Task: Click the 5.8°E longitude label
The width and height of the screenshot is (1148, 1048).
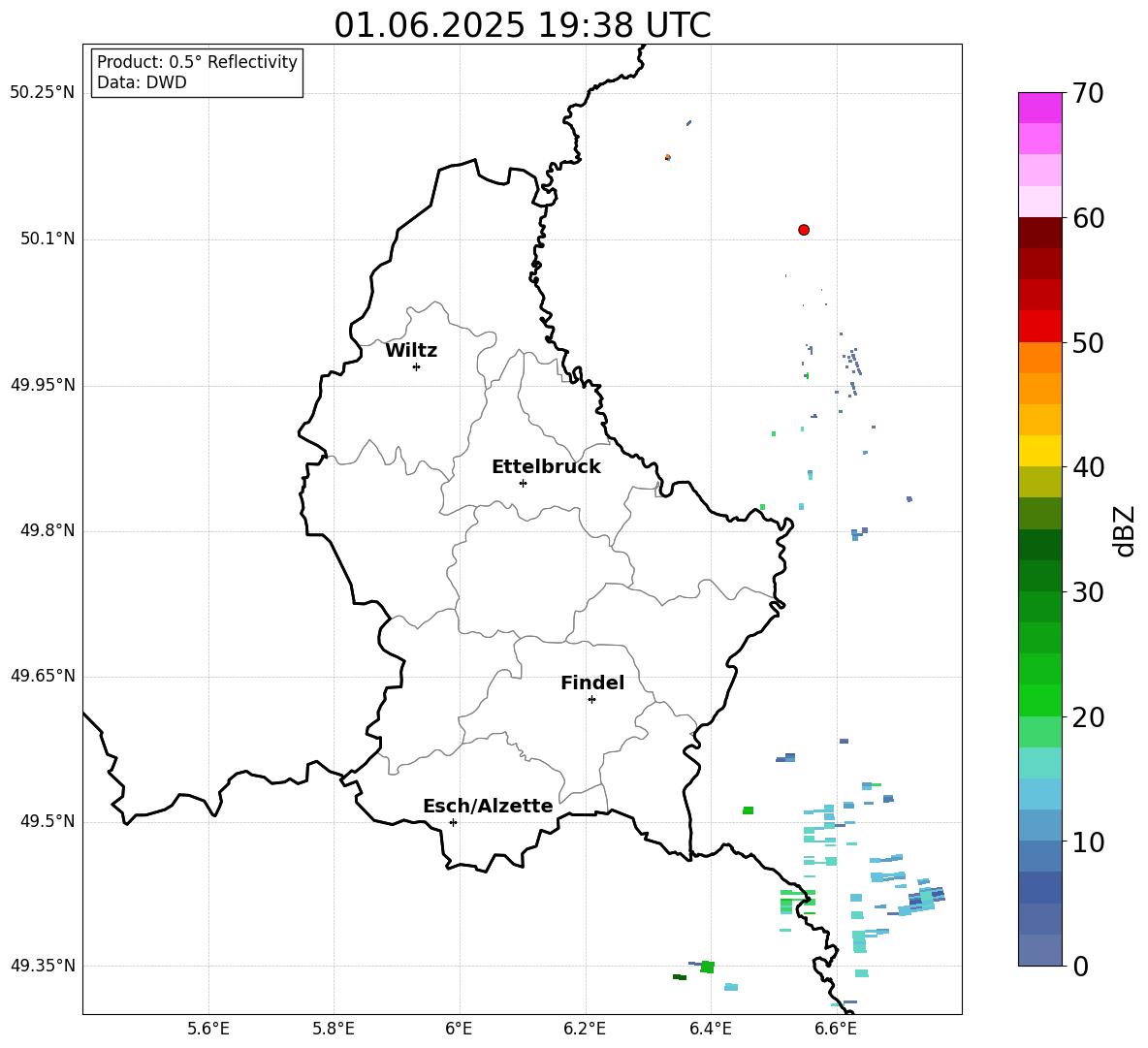Action: 334,1029
